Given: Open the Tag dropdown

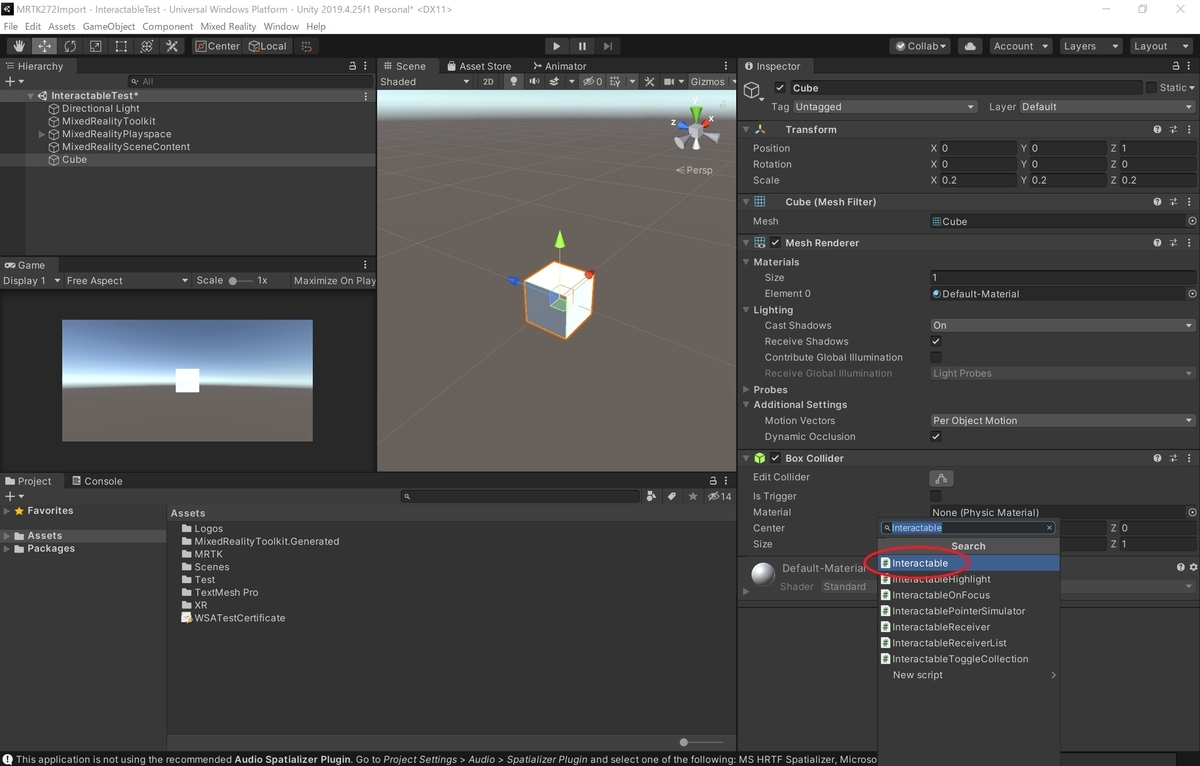Looking at the screenshot, I should click(x=885, y=107).
